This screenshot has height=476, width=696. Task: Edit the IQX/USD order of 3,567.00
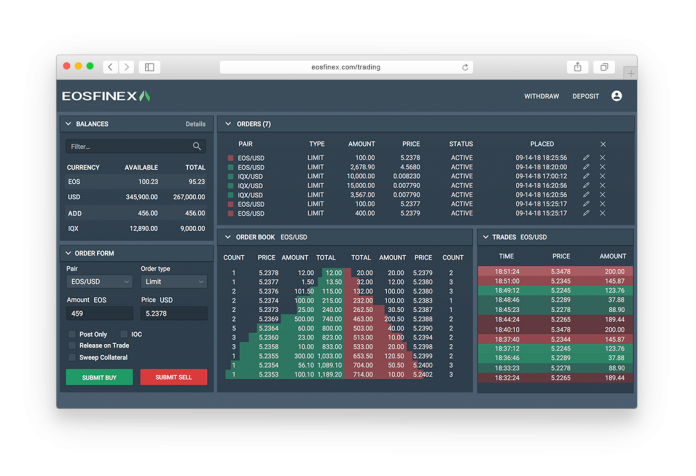(586, 195)
